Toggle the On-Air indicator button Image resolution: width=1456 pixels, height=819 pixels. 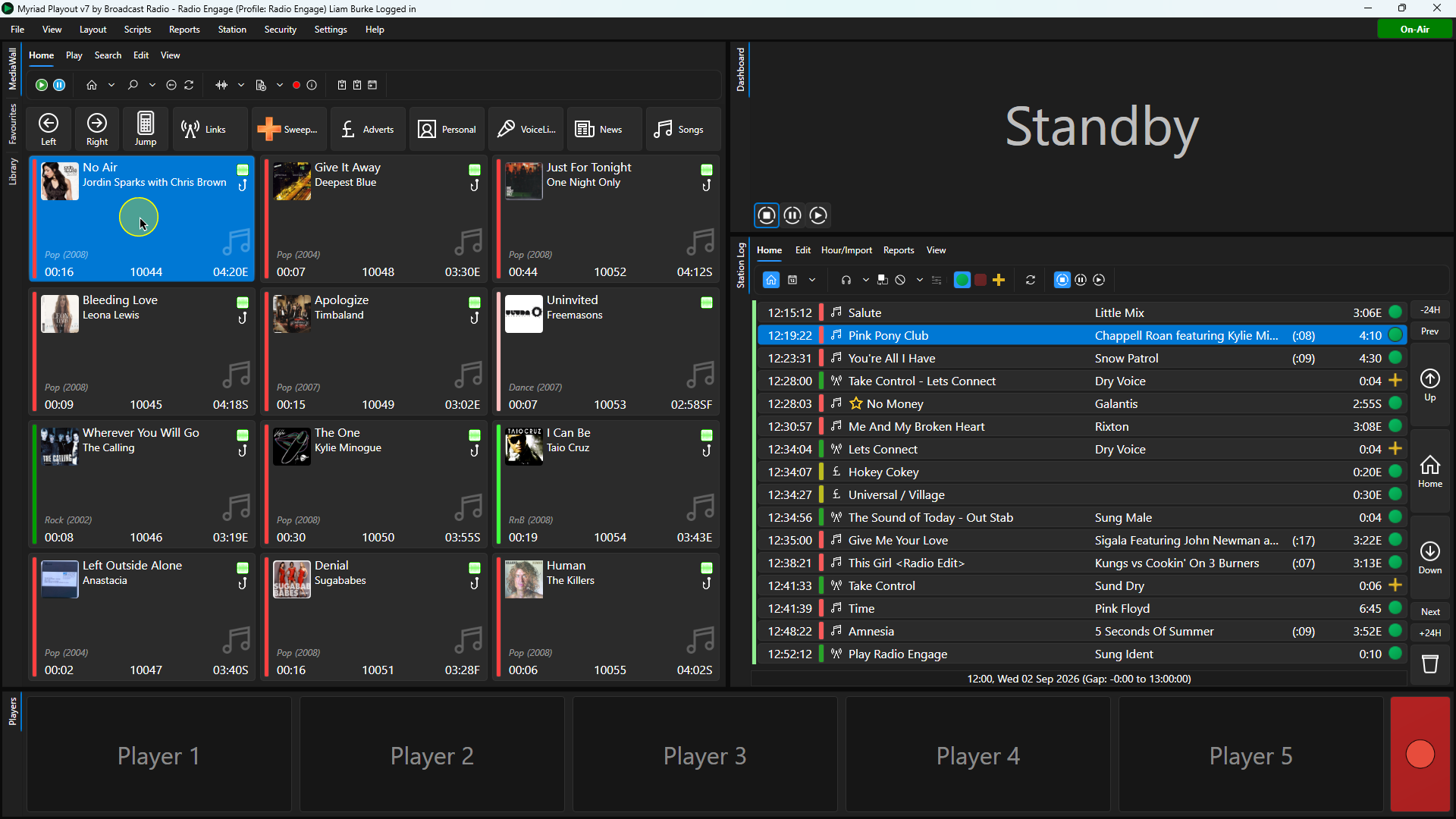1415,29
